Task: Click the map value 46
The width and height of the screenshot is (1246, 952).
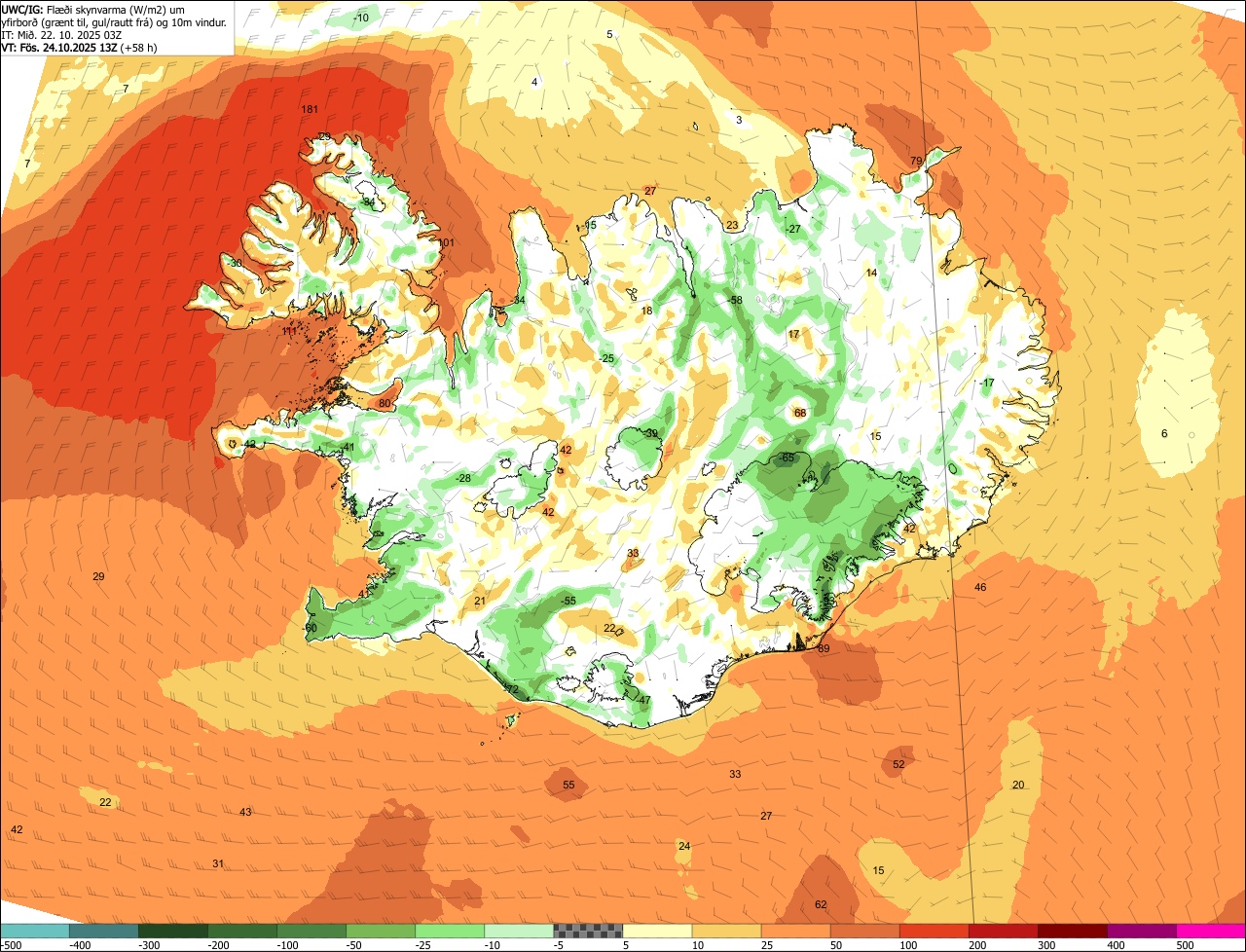Action: [x=980, y=587]
